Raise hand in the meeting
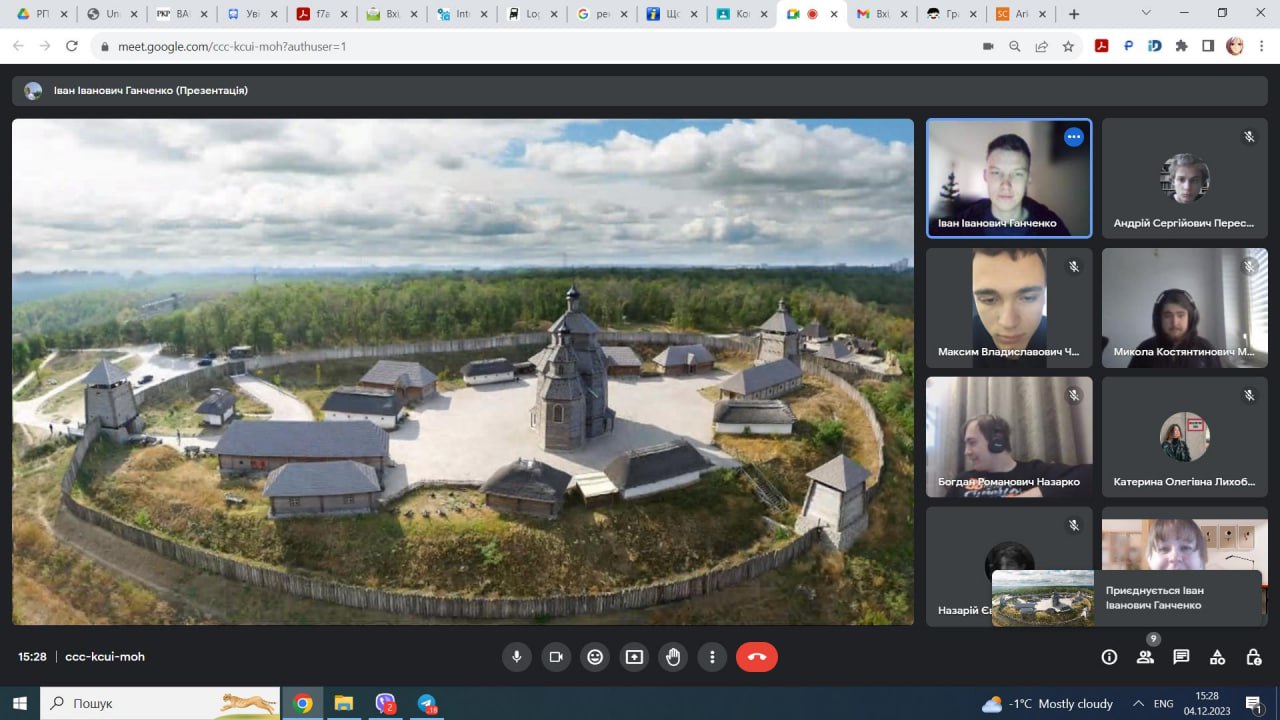The height and width of the screenshot is (720, 1280). (673, 657)
